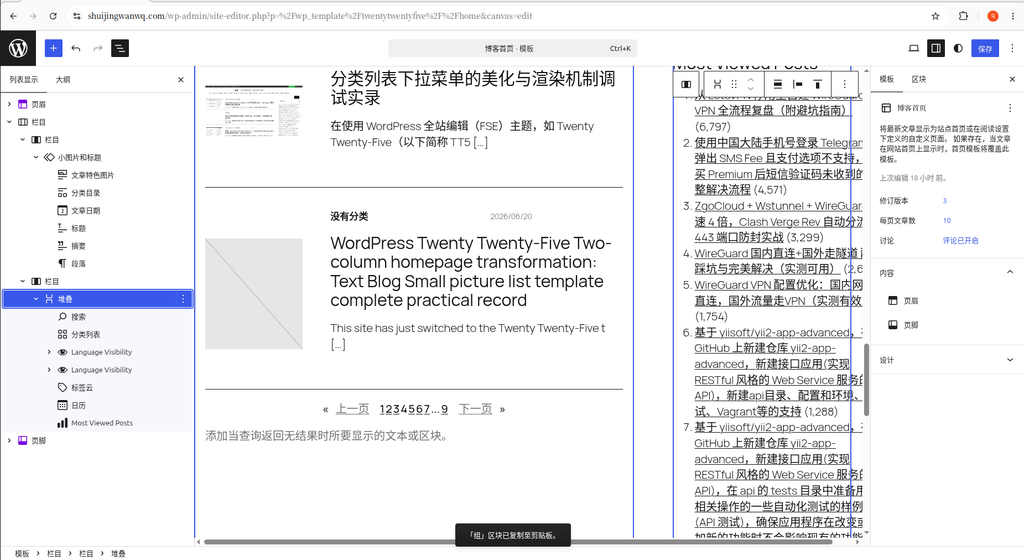Close the list view panel
This screenshot has width=1024, height=560.
point(181,80)
